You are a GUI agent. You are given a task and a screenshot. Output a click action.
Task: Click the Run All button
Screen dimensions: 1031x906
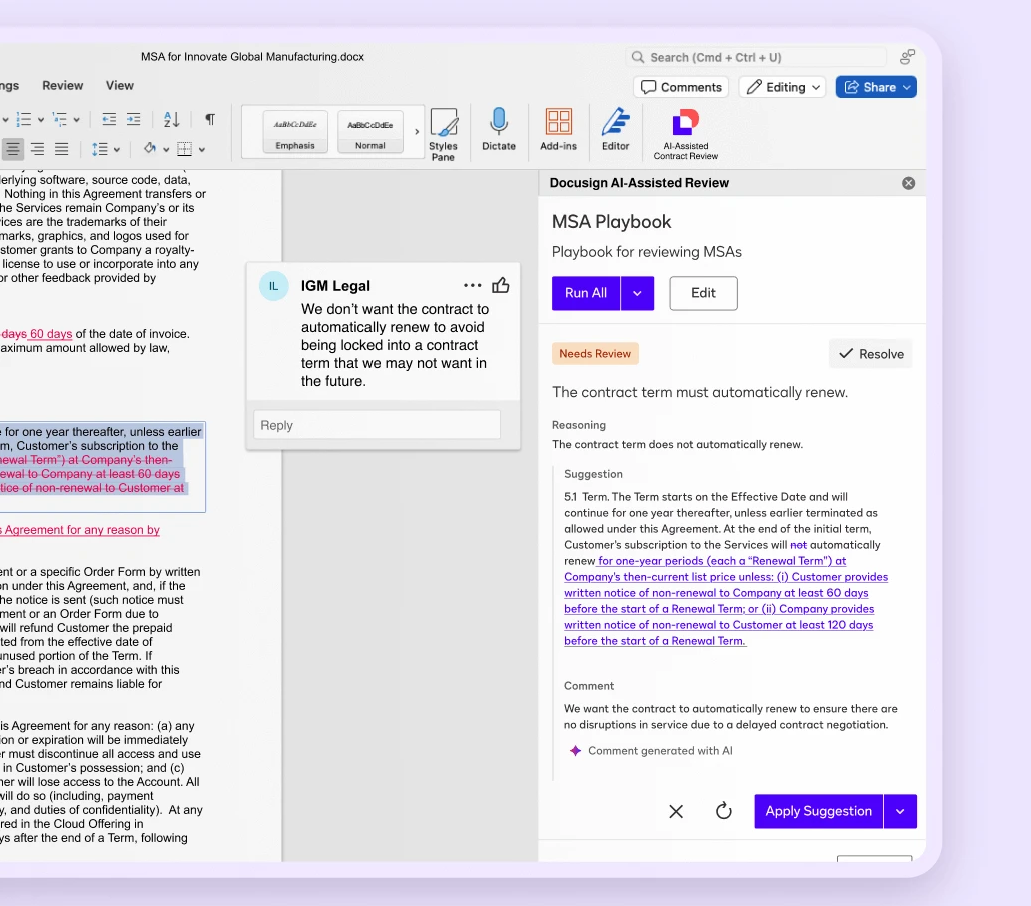[586, 293]
